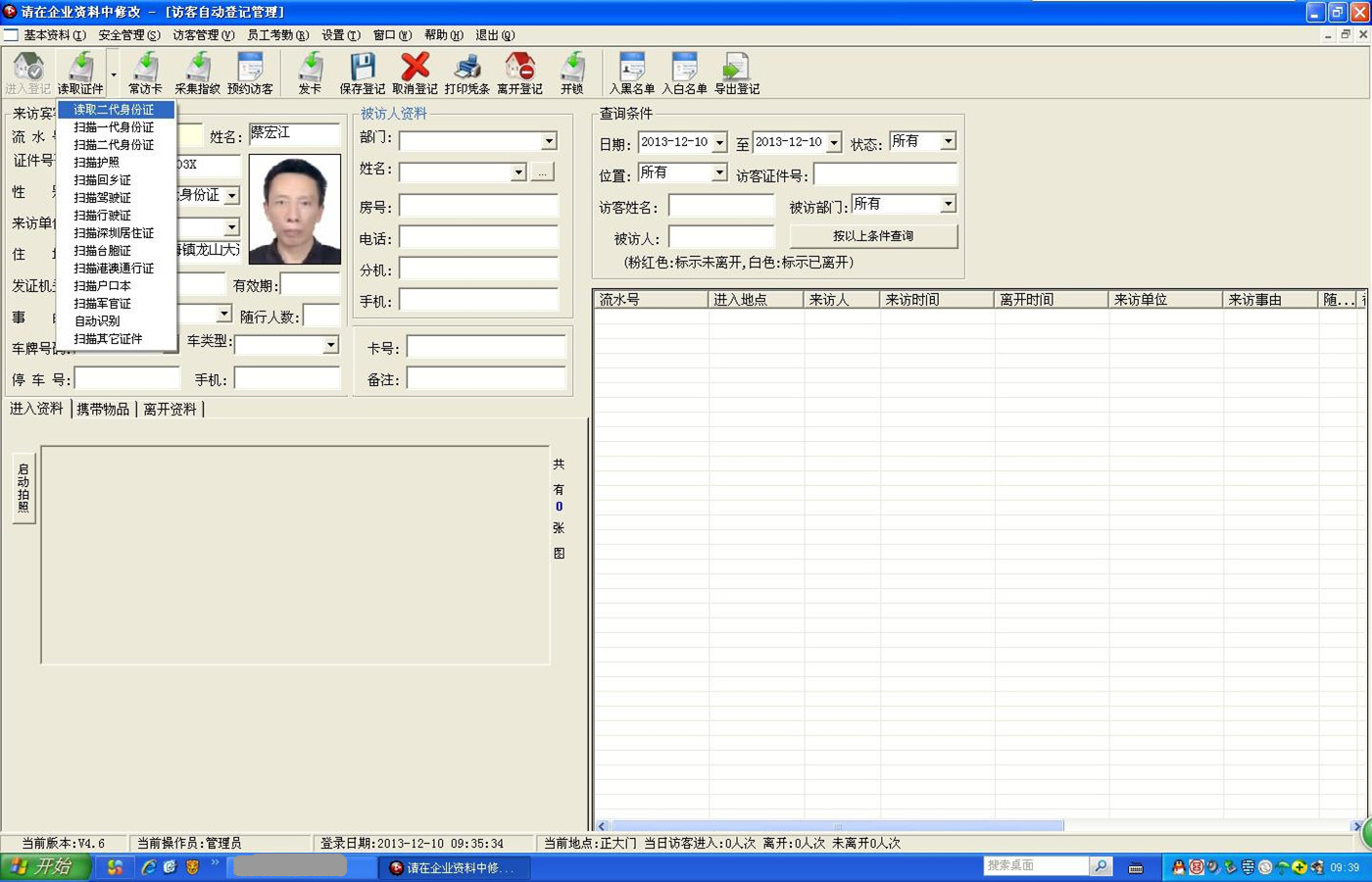This screenshot has height=882, width=1372.
Task: Click the 开锁 toolbar icon
Action: coord(572,73)
